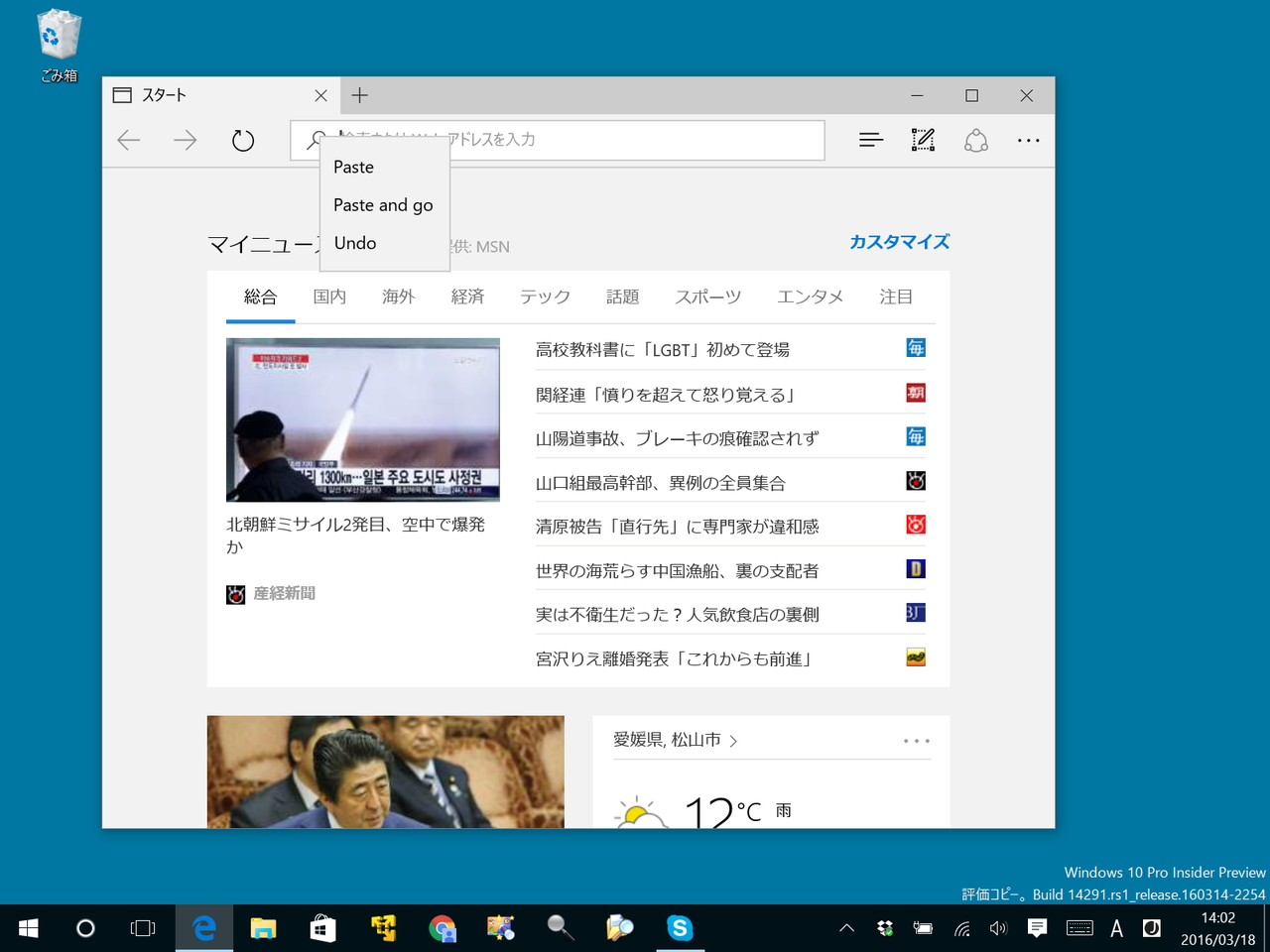Open the weather card options menu
Image resolution: width=1270 pixels, height=952 pixels.
(916, 740)
